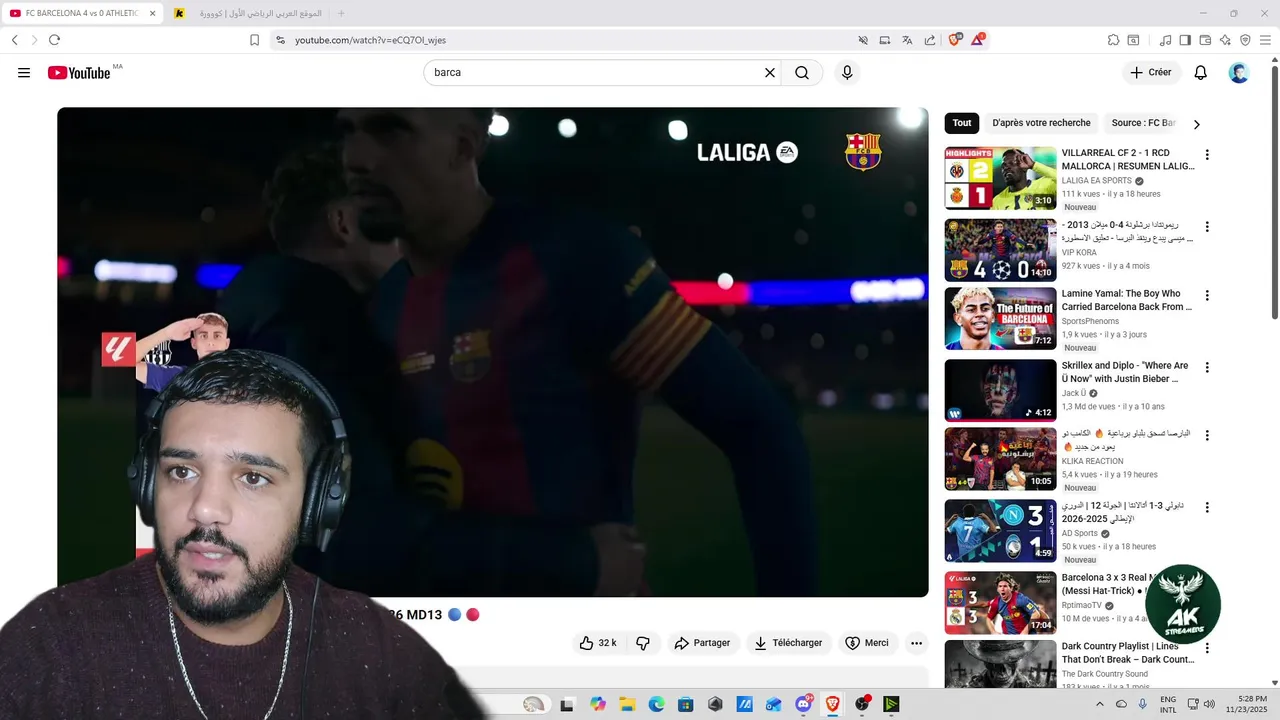Open a new browser tab
The height and width of the screenshot is (720, 1280).
[341, 13]
